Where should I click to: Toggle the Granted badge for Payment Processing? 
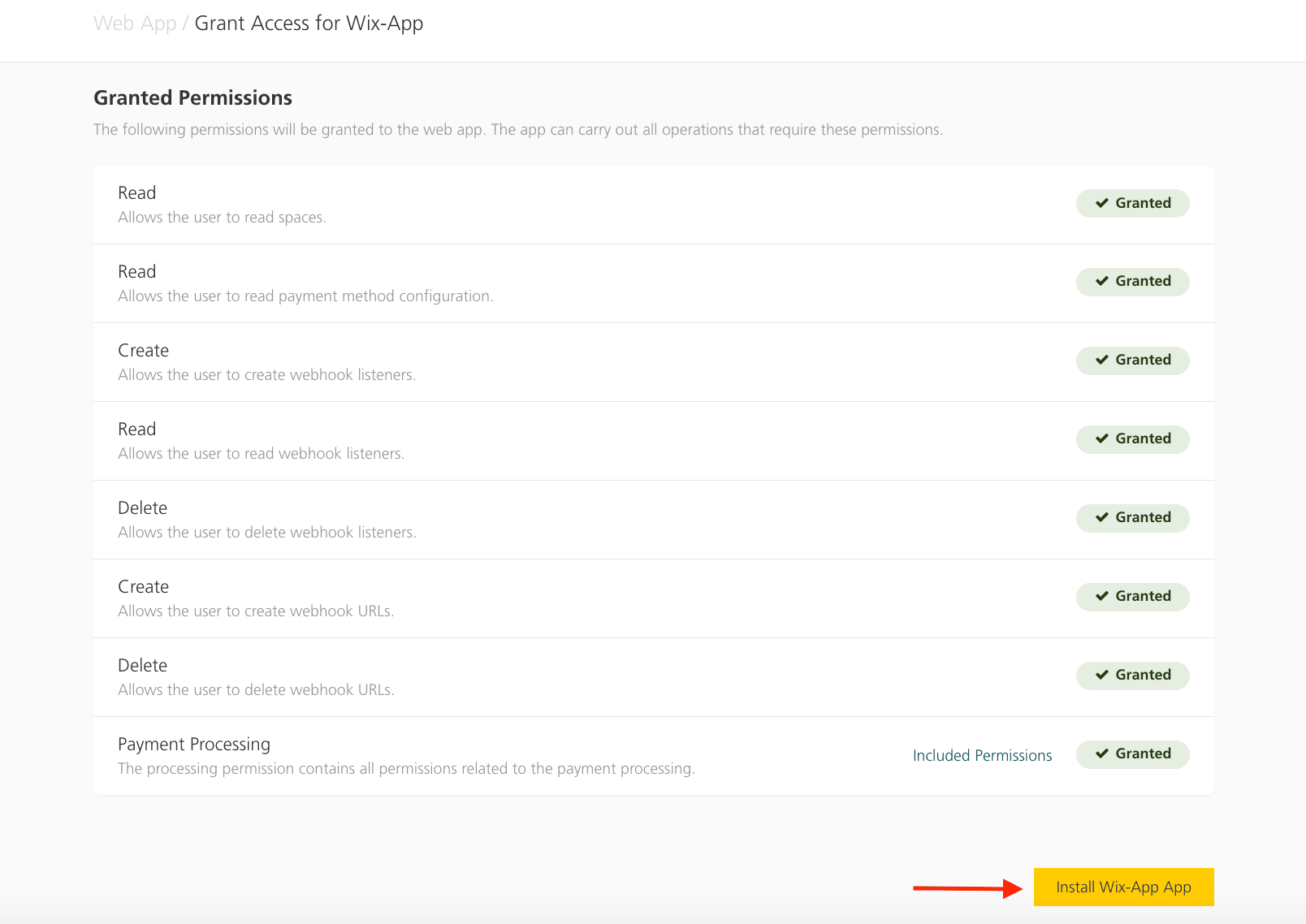[x=1132, y=753]
